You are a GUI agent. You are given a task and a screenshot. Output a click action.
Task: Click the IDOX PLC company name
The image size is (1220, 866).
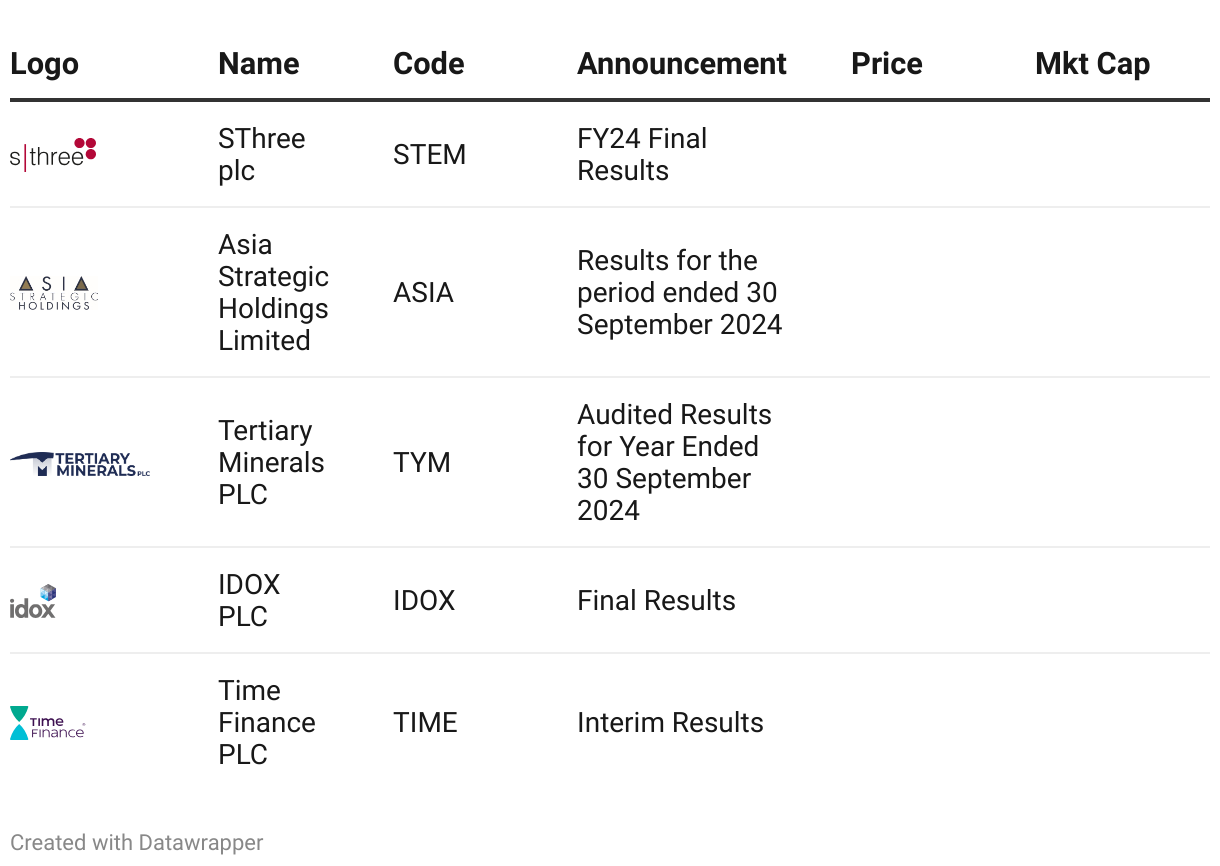click(x=249, y=601)
